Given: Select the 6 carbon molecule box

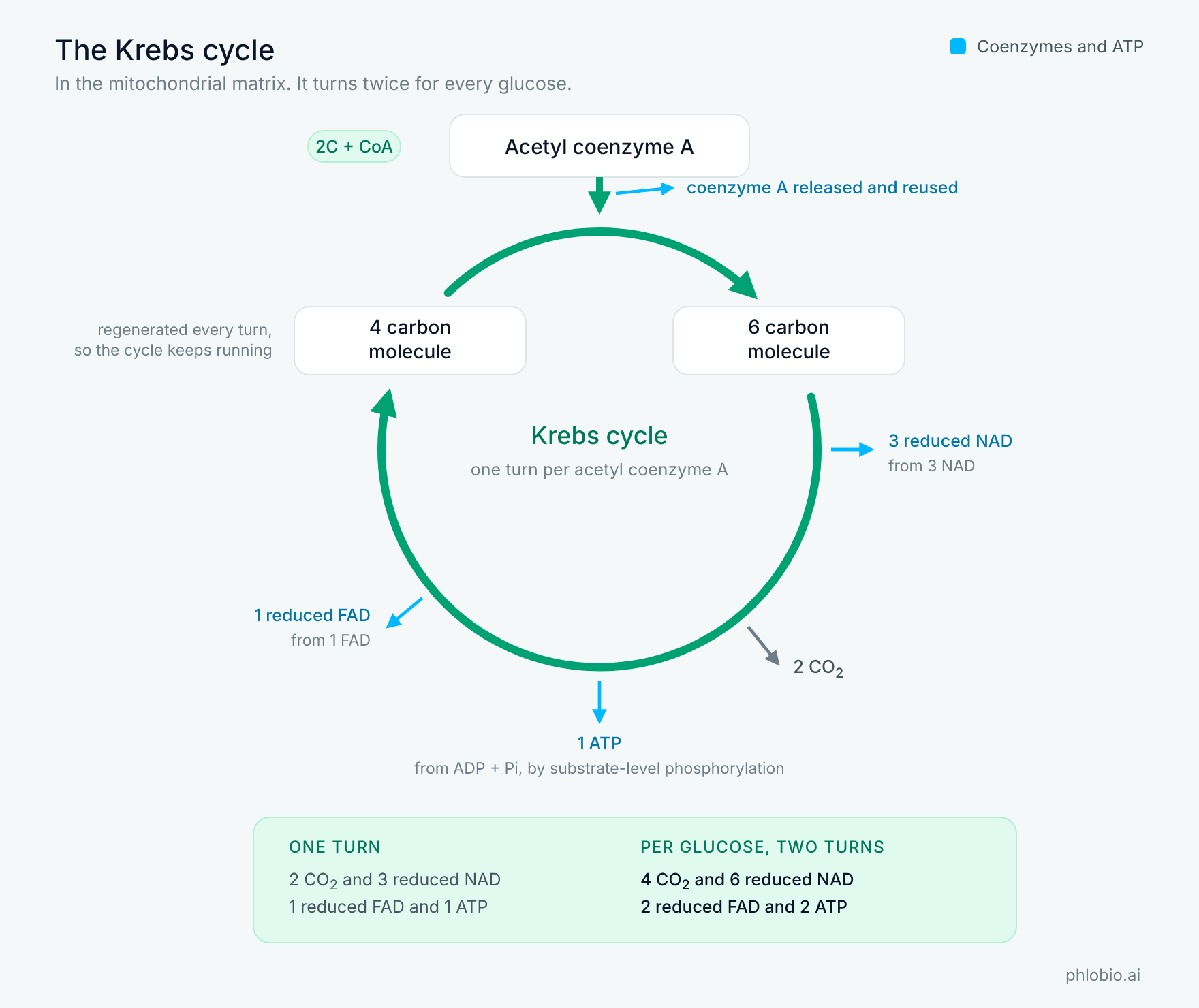Looking at the screenshot, I should 789,340.
